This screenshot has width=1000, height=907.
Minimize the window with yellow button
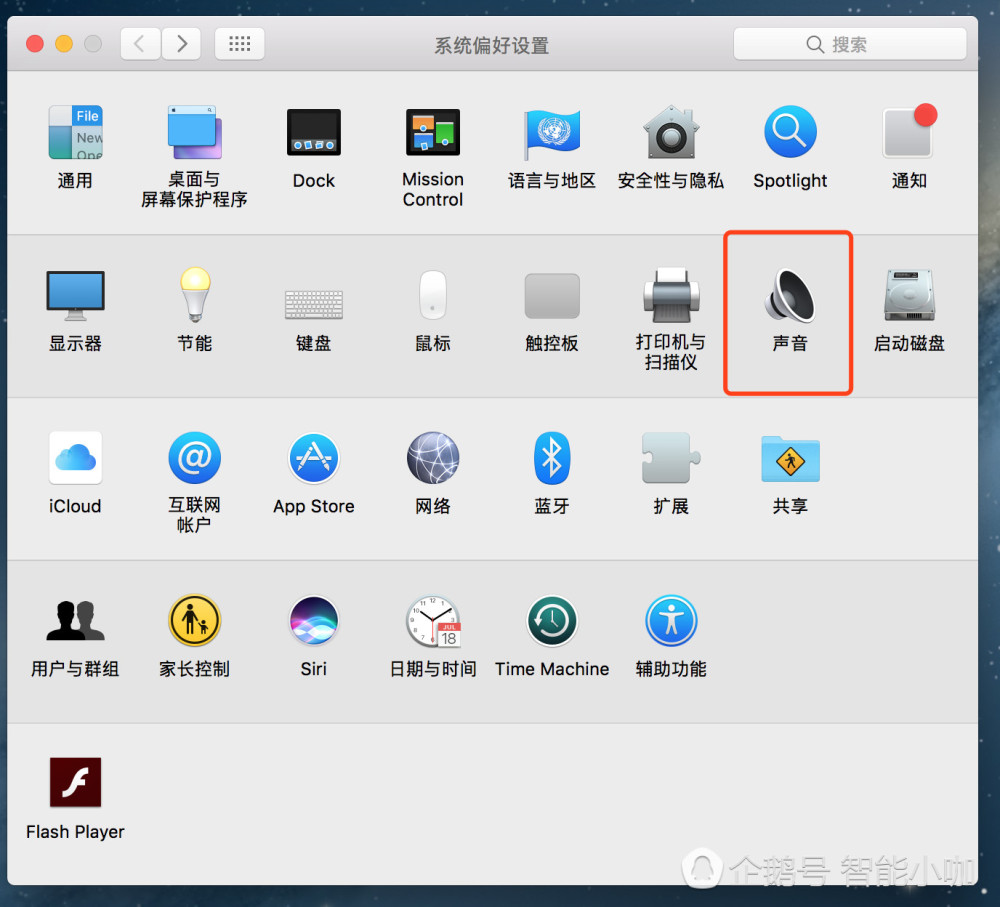[x=64, y=44]
